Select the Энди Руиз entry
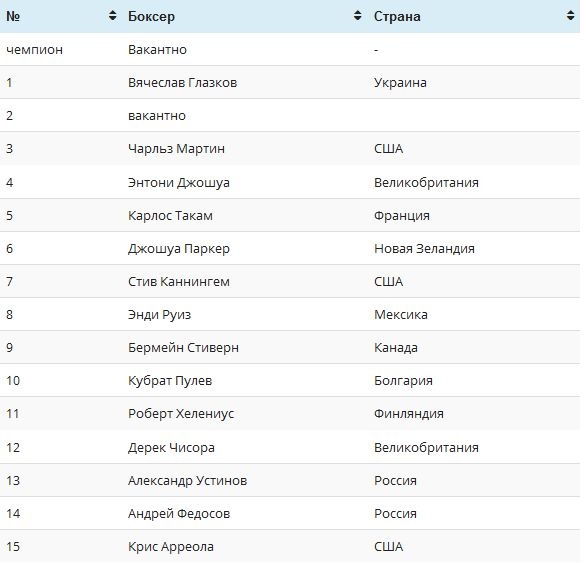Image resolution: width=586 pixels, height=563 pixels. [159, 315]
